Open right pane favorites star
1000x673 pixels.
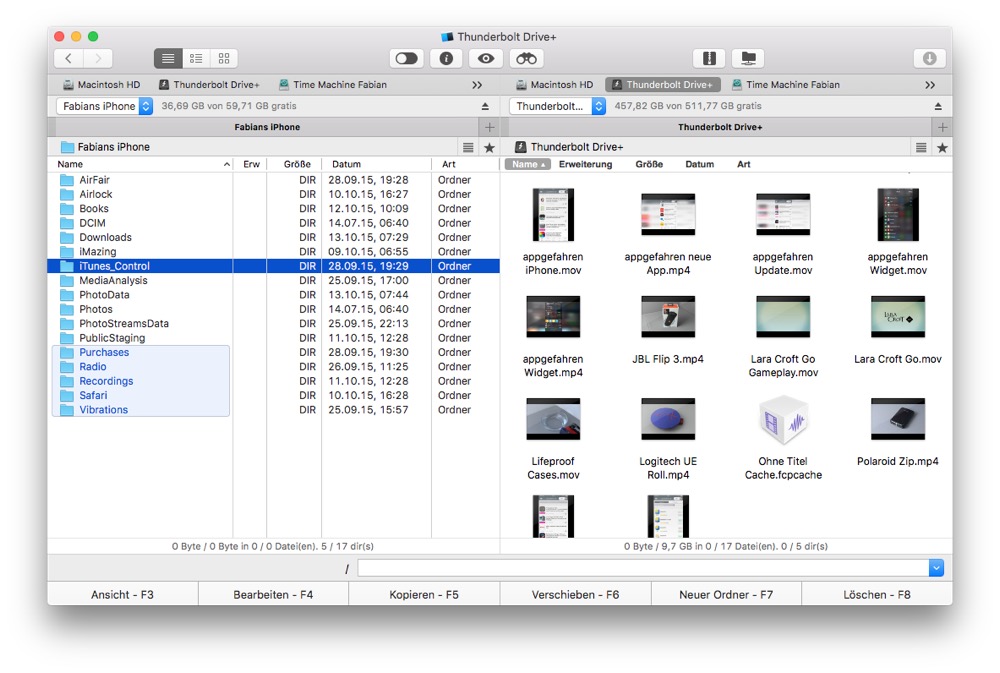942,147
